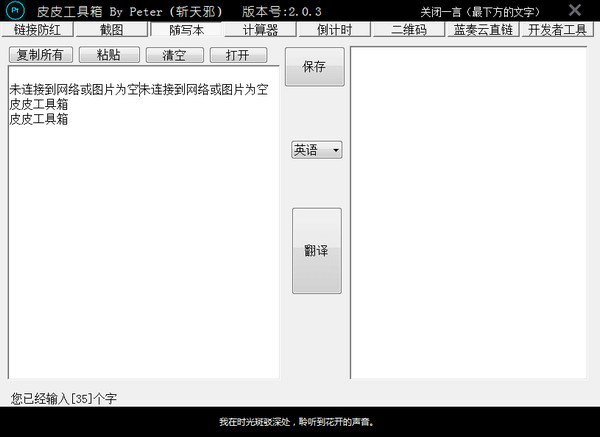Click the 您已经输入[35]个字 status text
The width and height of the screenshot is (600, 437).
pyautogui.click(x=64, y=399)
